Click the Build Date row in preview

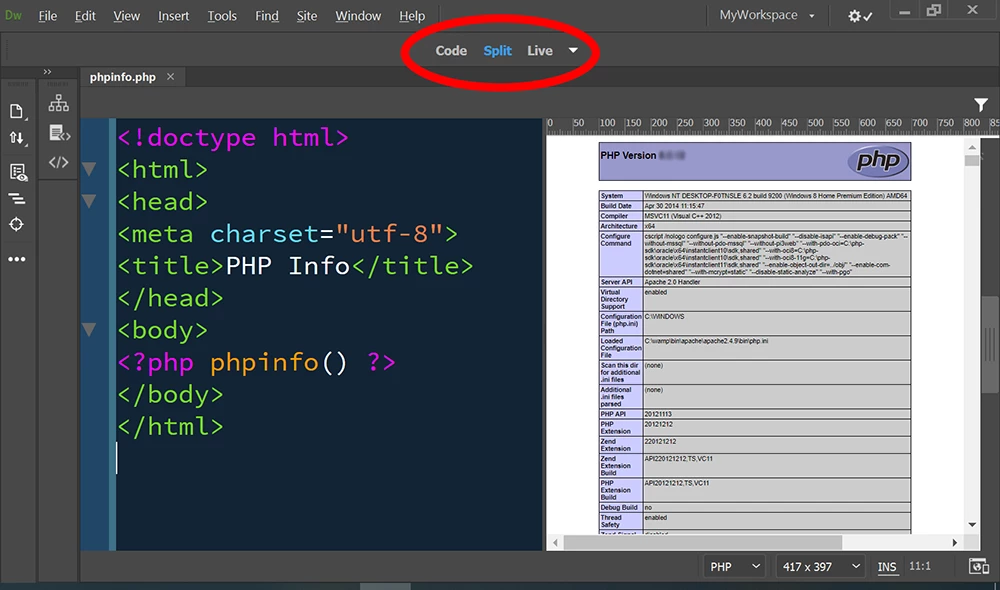tap(754, 206)
